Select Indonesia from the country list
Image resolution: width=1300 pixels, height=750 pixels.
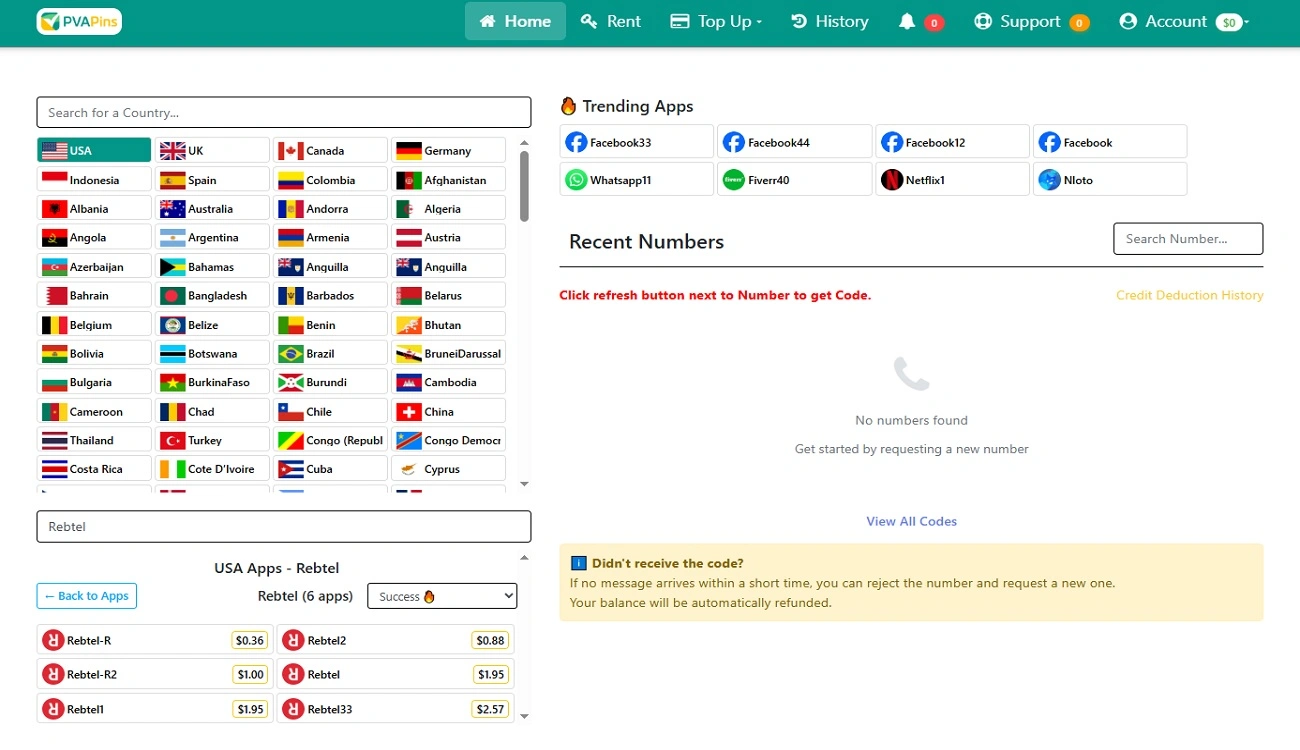click(94, 179)
